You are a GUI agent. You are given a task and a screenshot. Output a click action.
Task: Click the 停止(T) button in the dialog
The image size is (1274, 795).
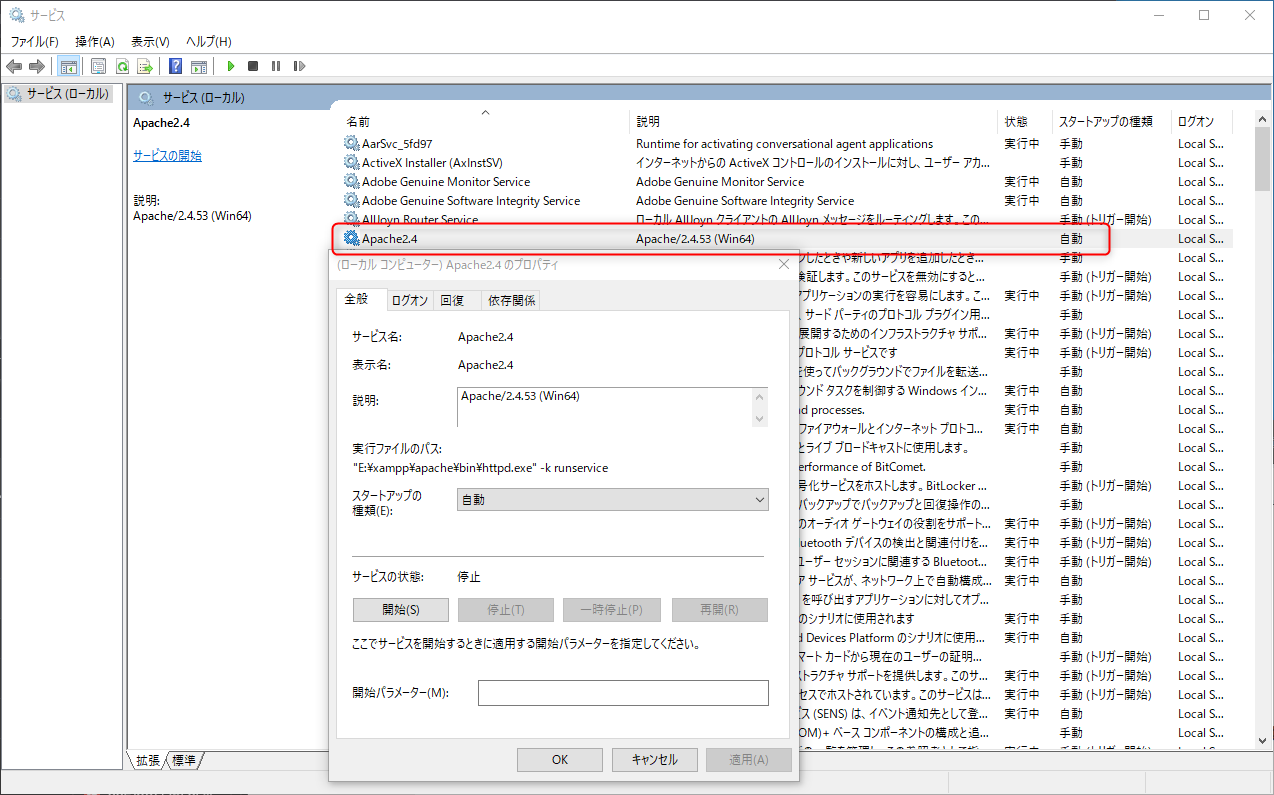506,609
